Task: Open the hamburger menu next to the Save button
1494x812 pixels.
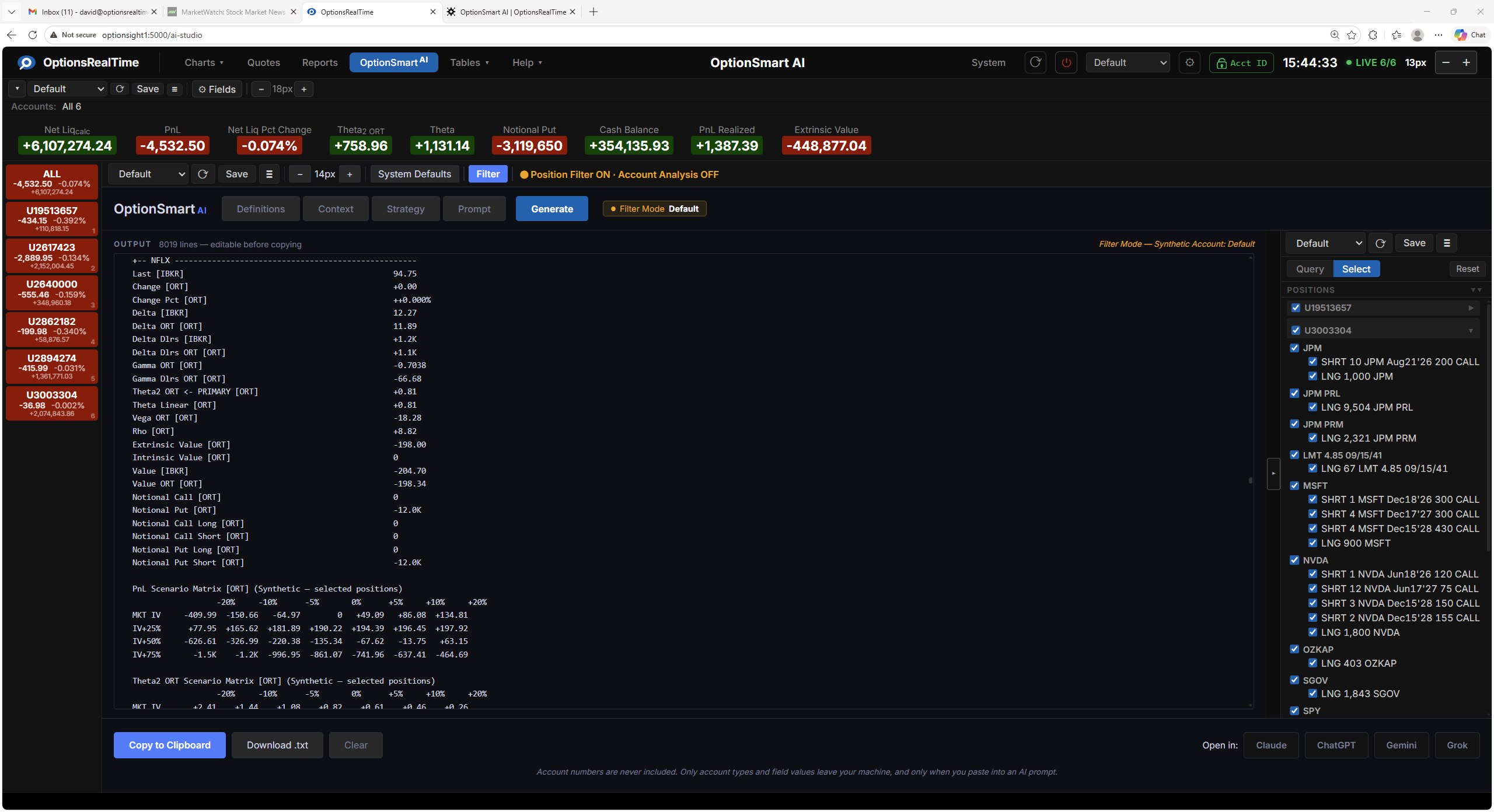Action: [174, 89]
